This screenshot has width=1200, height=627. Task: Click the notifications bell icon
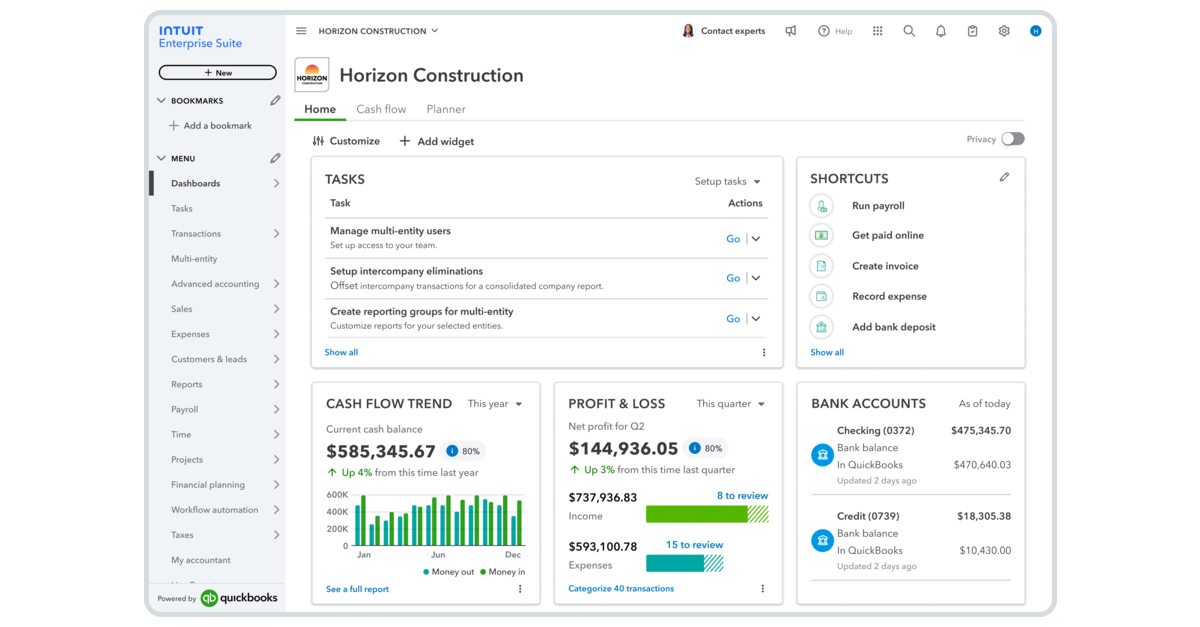[x=940, y=30]
